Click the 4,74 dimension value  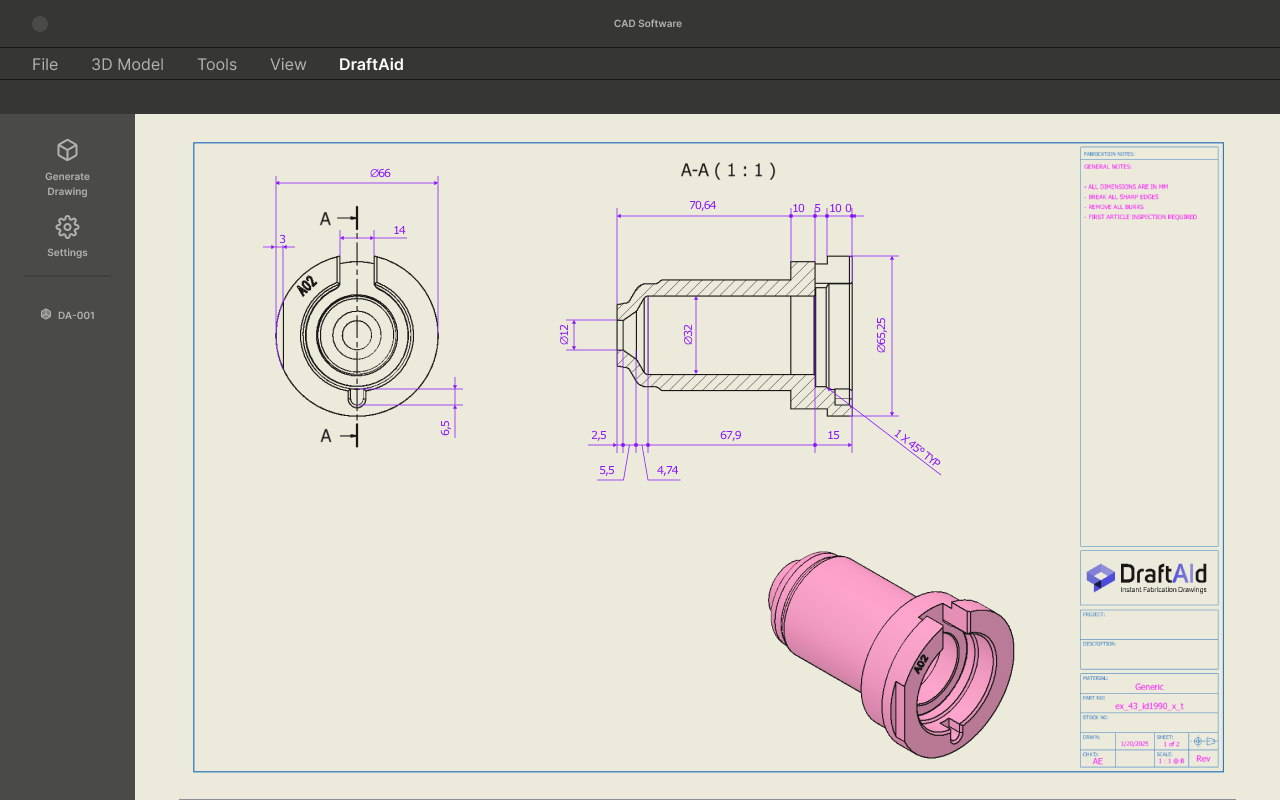[667, 470]
